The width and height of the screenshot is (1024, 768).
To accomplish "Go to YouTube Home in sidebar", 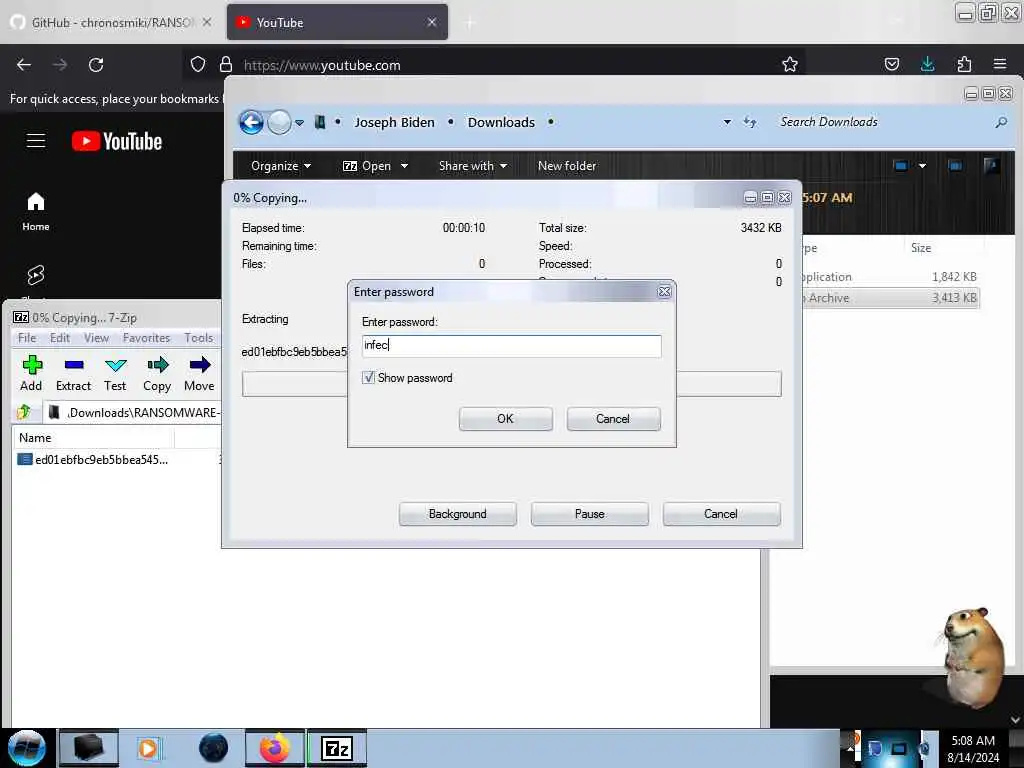I will pyautogui.click(x=36, y=212).
